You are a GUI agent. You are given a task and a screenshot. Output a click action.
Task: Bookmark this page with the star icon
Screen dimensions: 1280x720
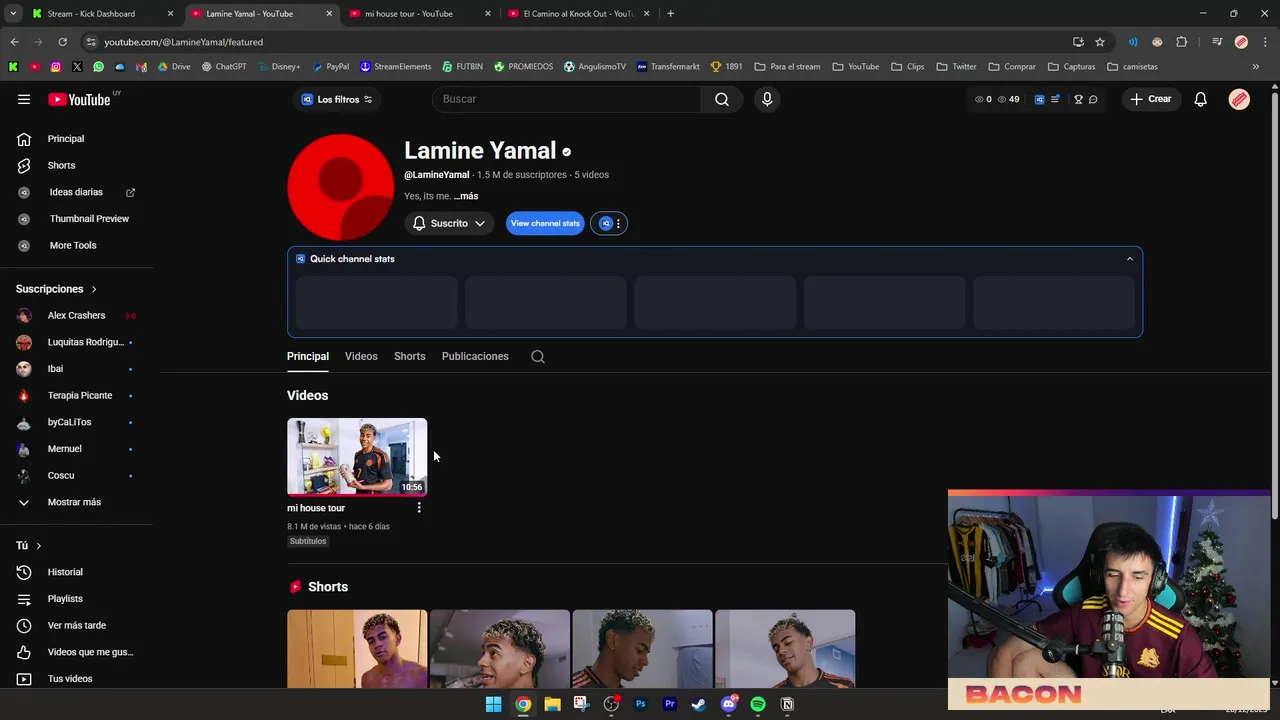coord(1100,42)
